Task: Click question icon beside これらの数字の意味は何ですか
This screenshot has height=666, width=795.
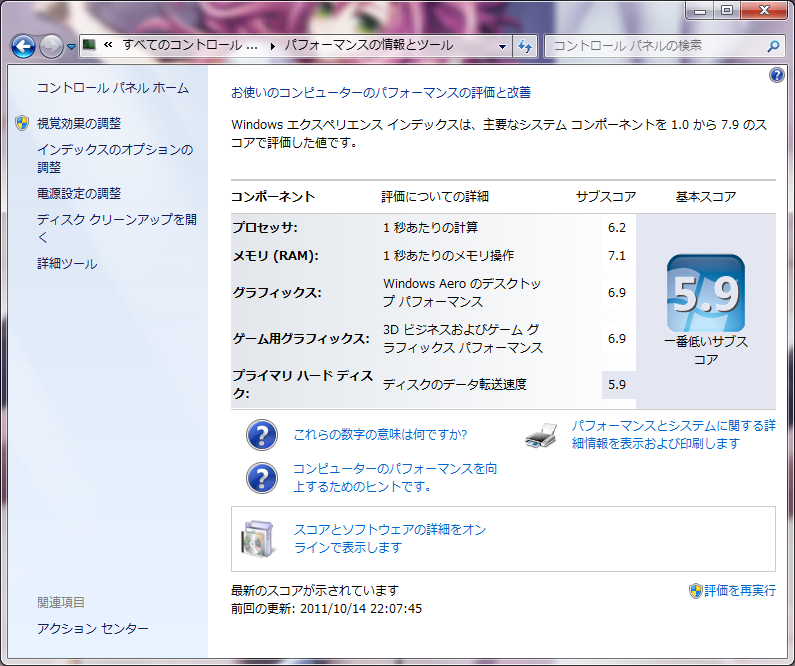Action: pos(261,435)
